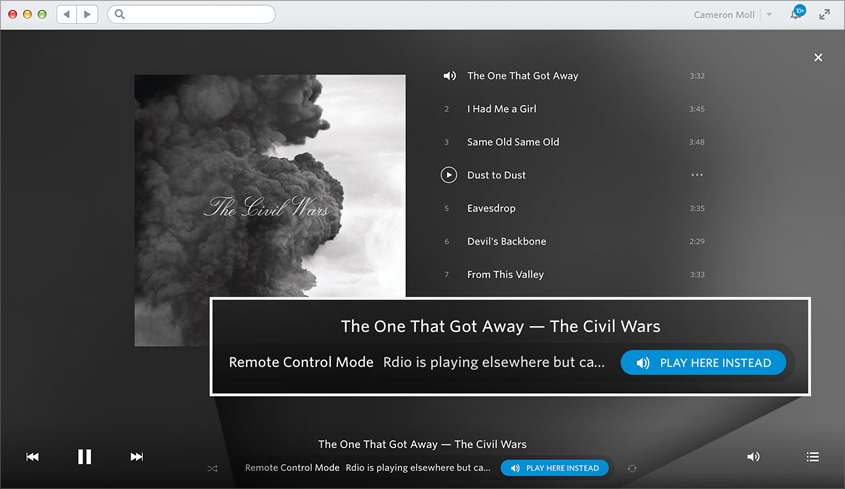Click the Play Here Instead button in player bar
This screenshot has height=489, width=845.
click(x=555, y=468)
